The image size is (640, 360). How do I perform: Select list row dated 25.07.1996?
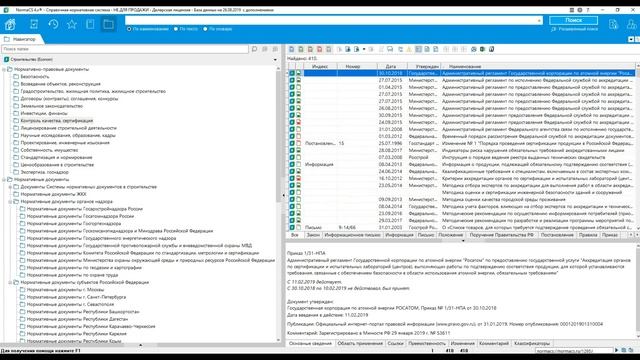461,143
